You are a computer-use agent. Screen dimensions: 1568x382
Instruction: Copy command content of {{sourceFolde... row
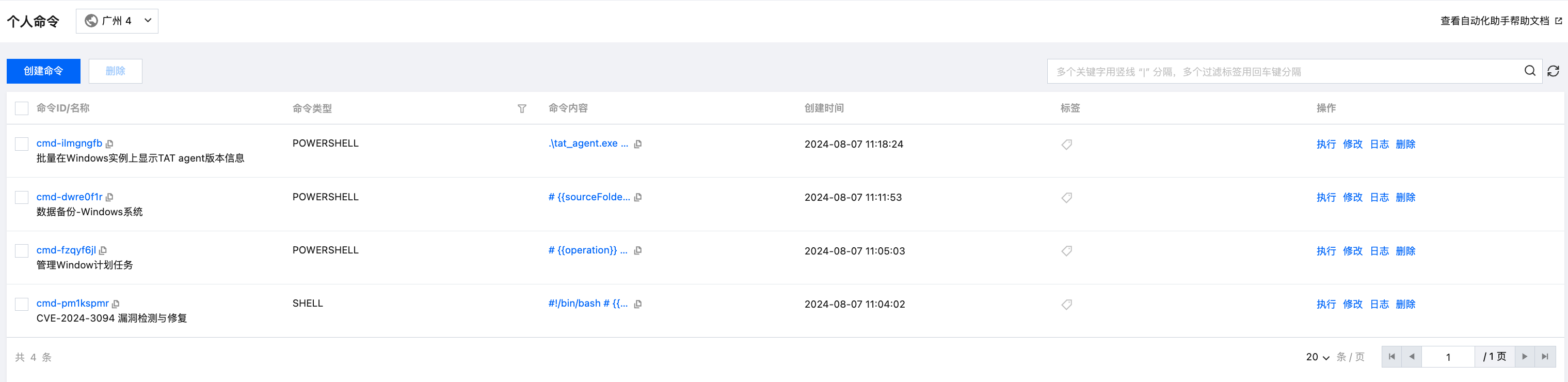(638, 197)
